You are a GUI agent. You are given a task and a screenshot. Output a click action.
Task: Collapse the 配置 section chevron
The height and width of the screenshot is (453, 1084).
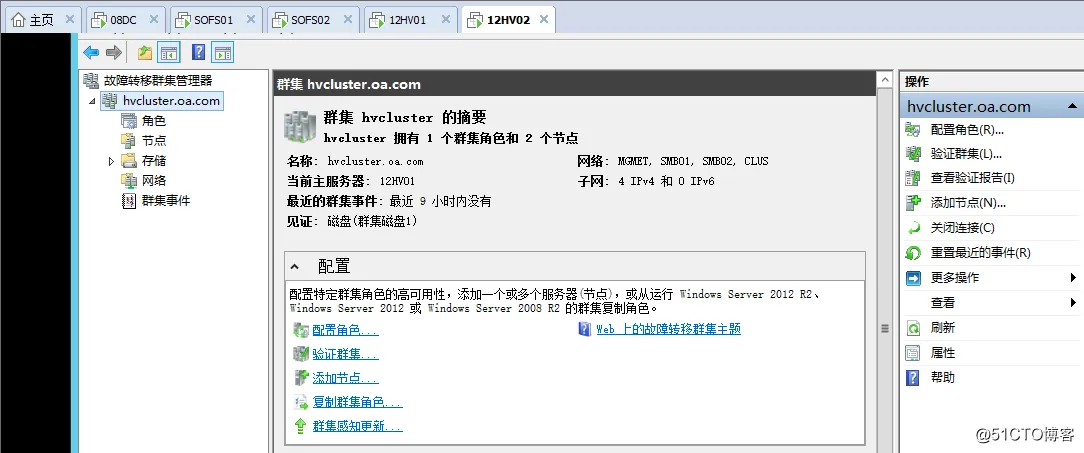(295, 266)
